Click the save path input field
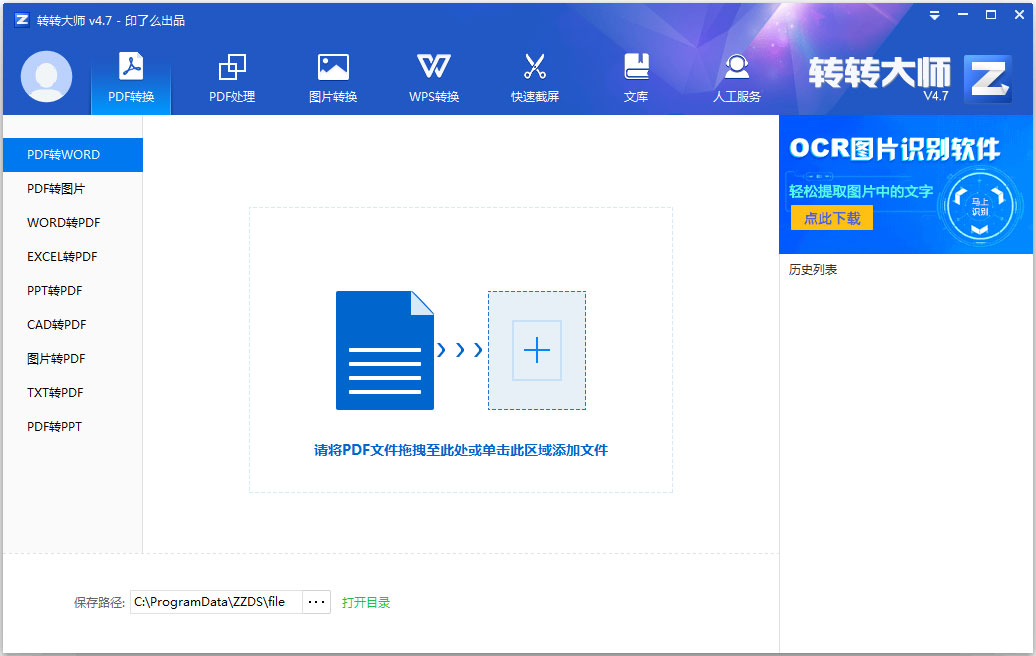The height and width of the screenshot is (656, 1036). pyautogui.click(x=216, y=602)
